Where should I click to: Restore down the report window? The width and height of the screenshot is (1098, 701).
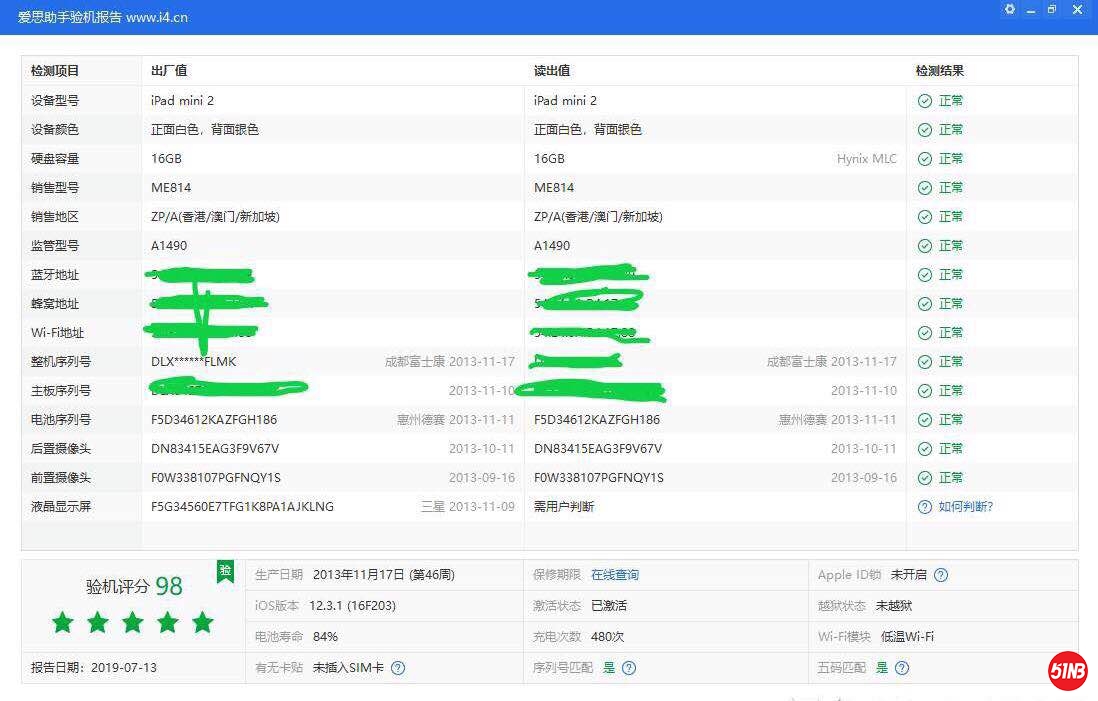(1052, 10)
